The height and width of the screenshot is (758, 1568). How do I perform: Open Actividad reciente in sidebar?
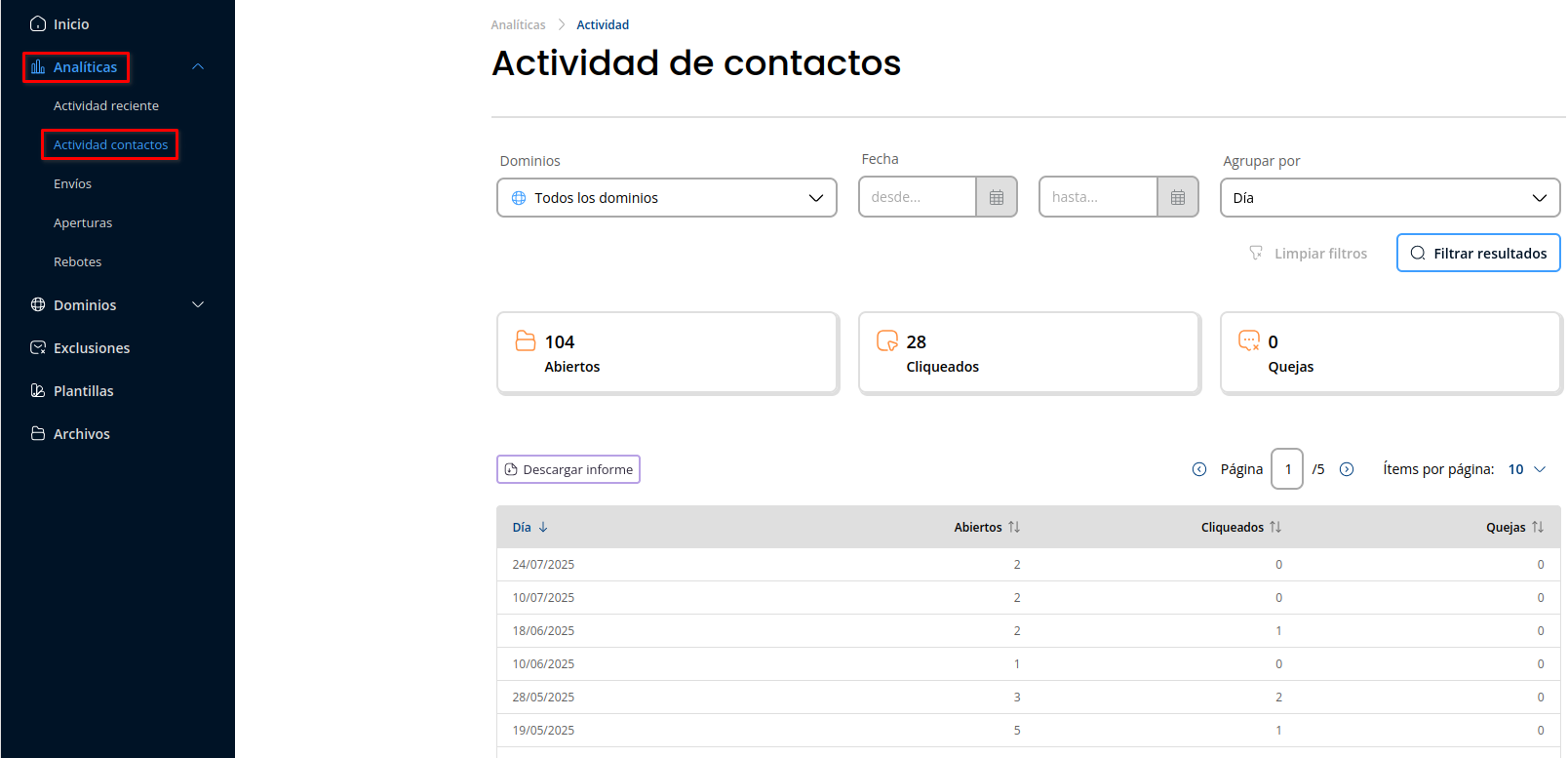(x=106, y=105)
